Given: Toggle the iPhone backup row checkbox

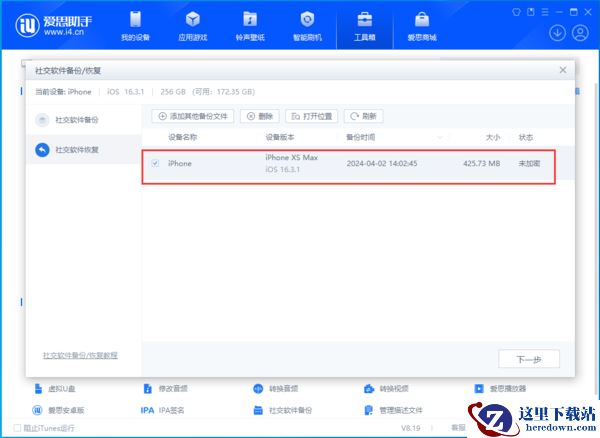Looking at the screenshot, I should coord(155,163).
